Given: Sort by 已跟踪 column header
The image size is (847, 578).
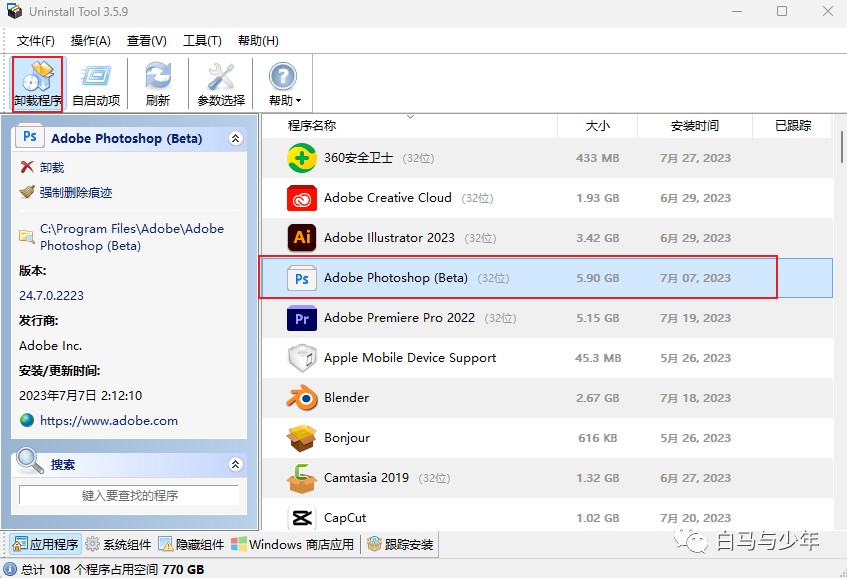Looking at the screenshot, I should (792, 126).
